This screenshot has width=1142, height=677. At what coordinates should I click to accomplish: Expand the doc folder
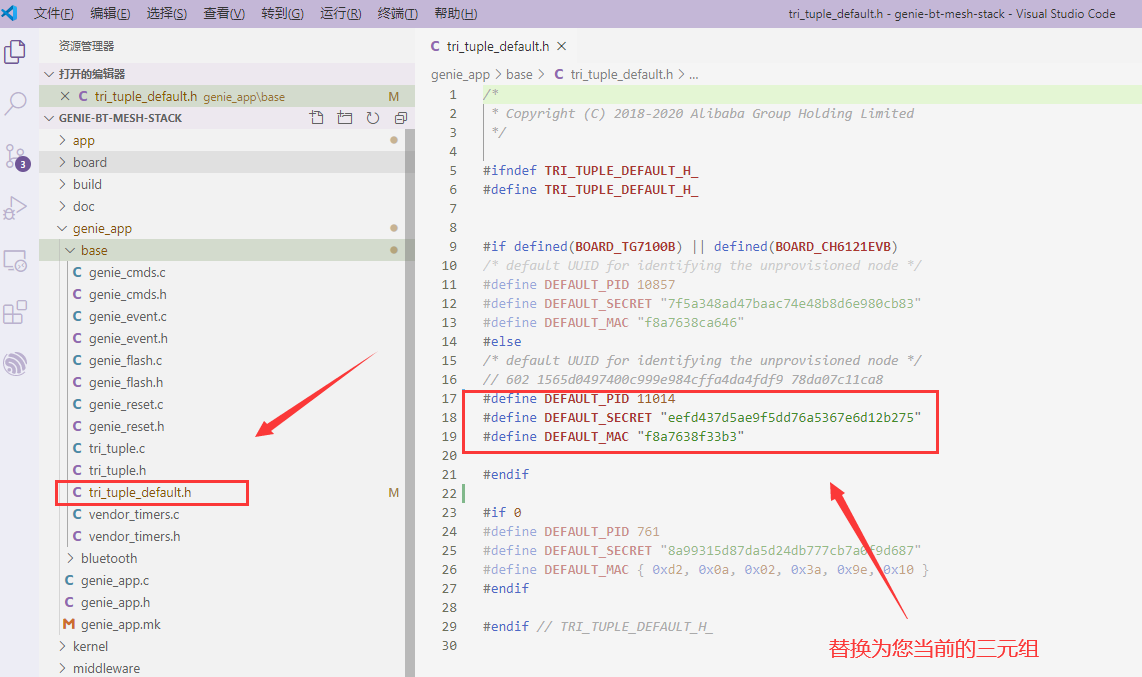coord(63,206)
